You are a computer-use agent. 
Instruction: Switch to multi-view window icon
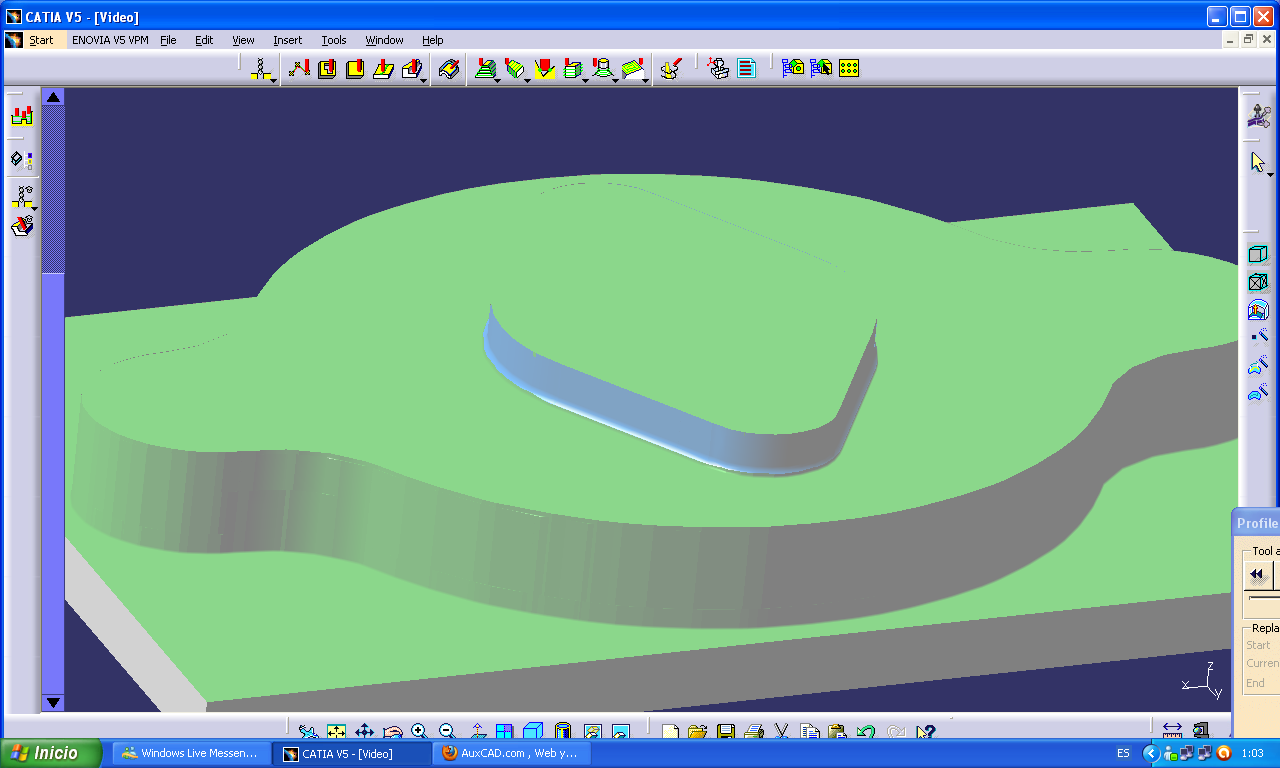click(x=505, y=732)
